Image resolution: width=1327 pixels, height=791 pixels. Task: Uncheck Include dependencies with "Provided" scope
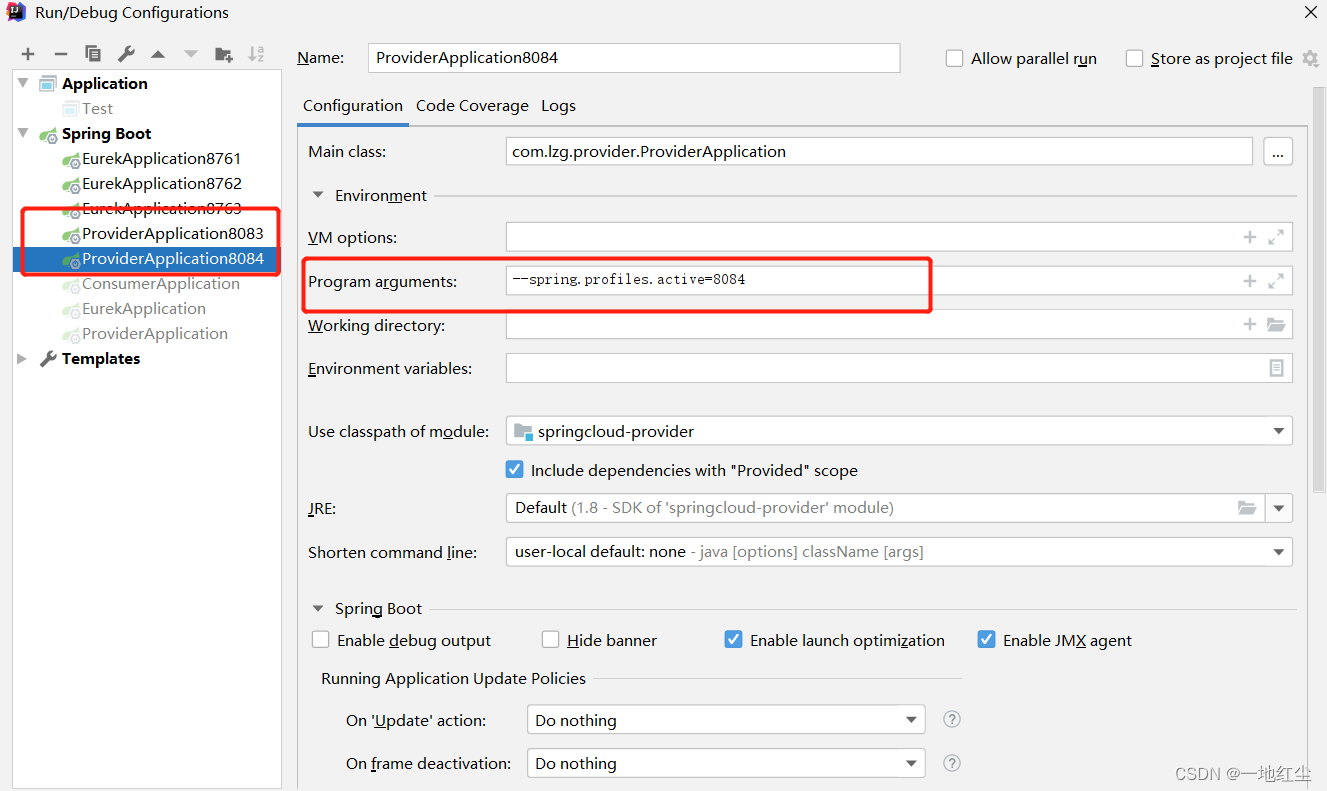tap(515, 470)
